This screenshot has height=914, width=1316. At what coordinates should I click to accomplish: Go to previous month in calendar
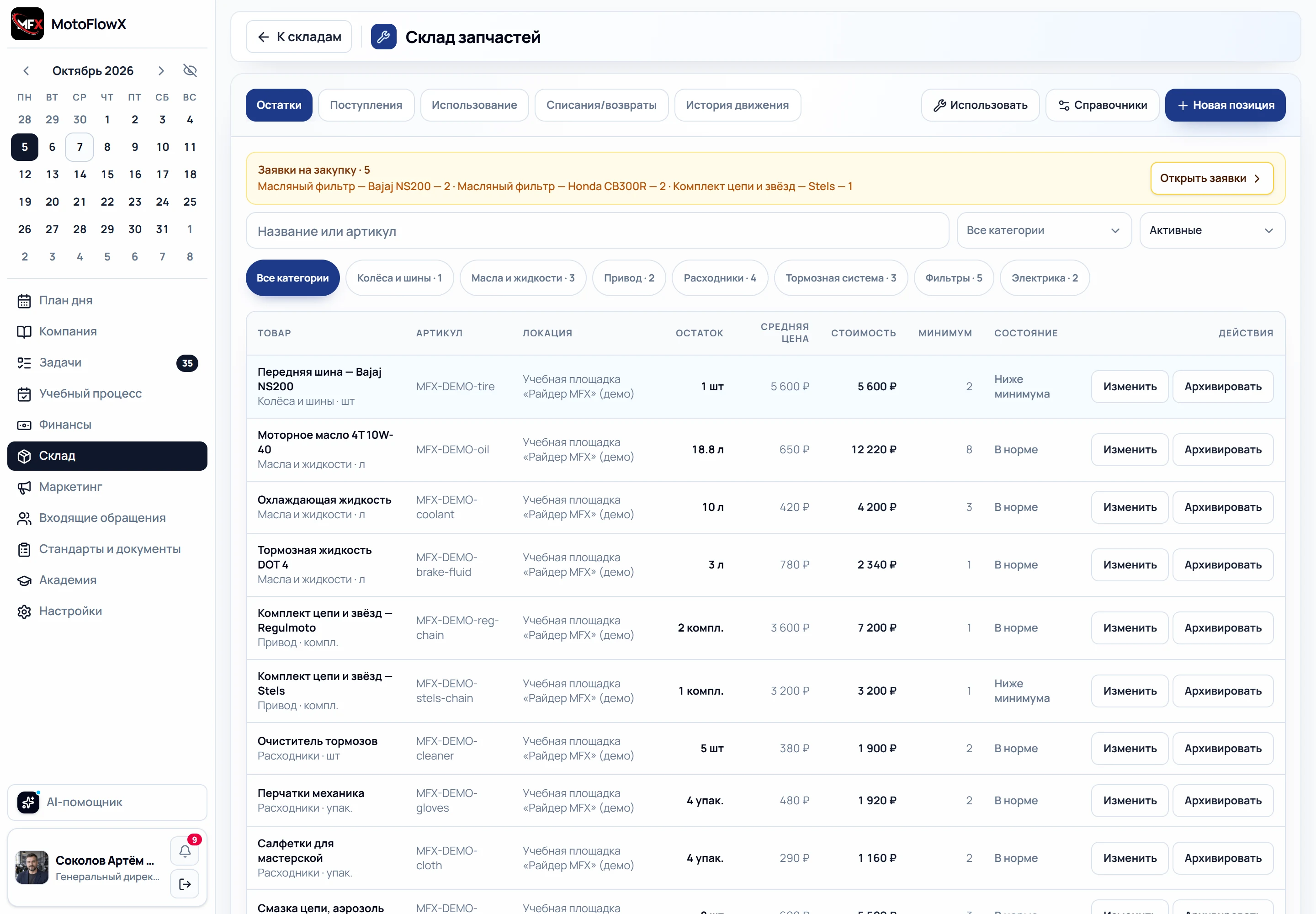(26, 71)
